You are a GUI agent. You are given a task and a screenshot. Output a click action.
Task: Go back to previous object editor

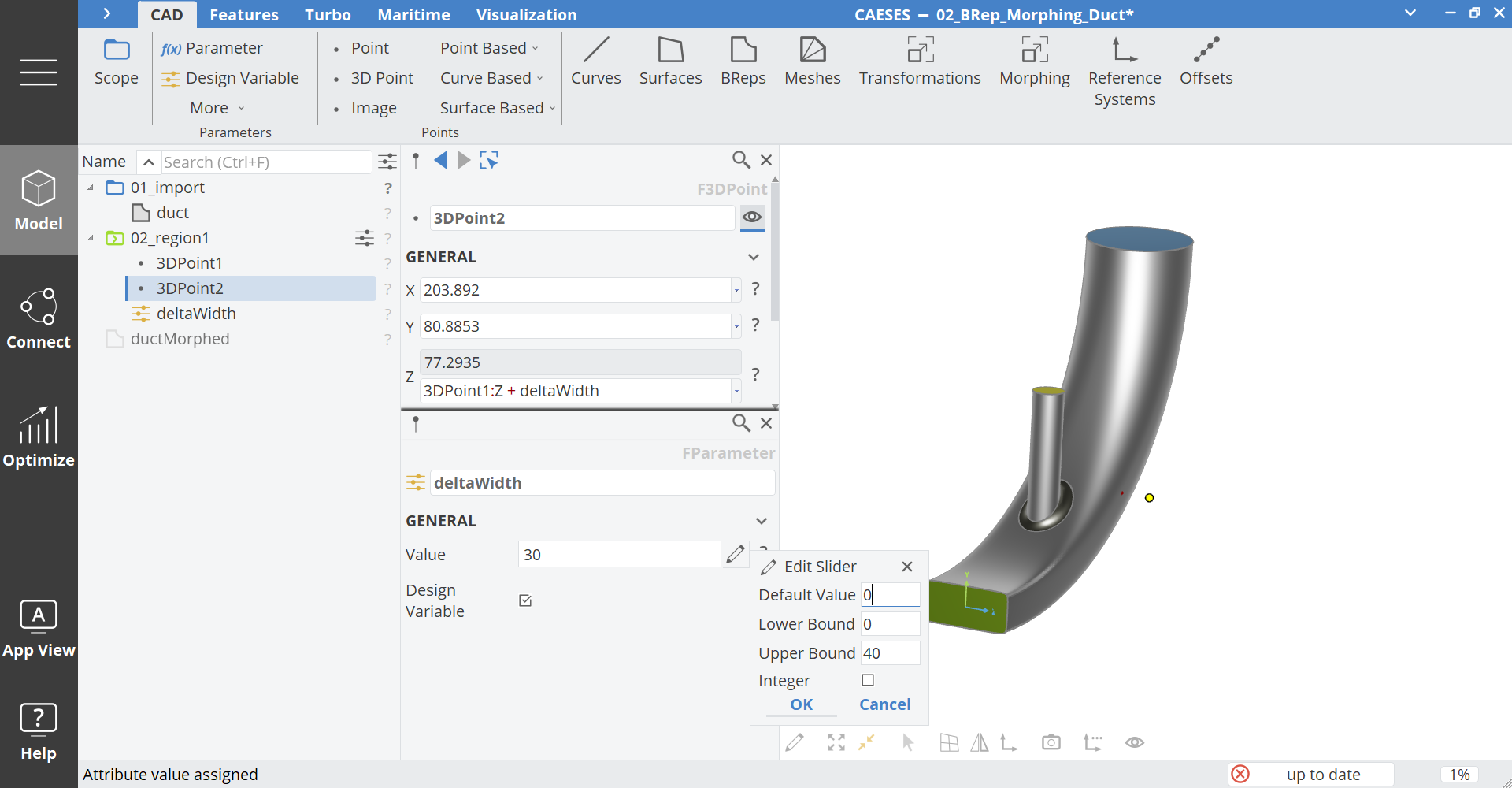click(440, 160)
